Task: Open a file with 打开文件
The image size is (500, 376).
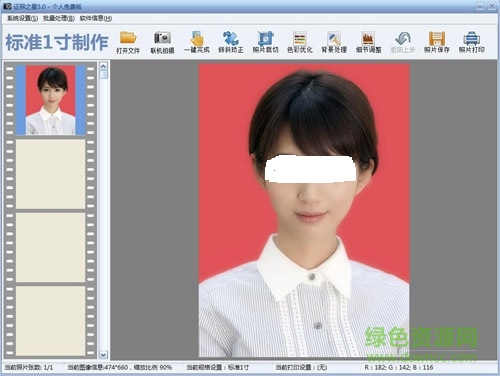Action: [x=128, y=42]
